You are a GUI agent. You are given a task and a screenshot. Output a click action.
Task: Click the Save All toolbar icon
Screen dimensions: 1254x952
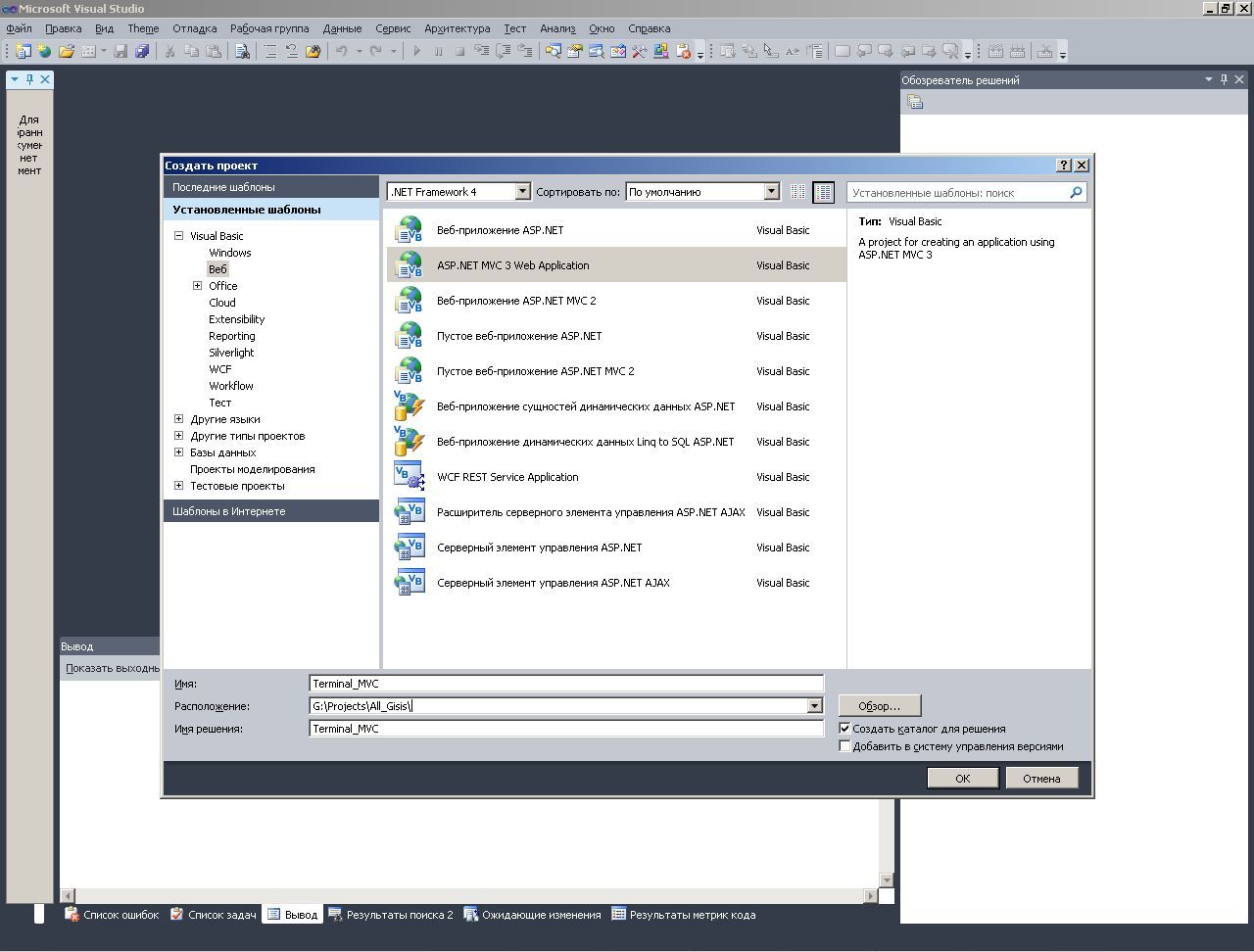[142, 51]
